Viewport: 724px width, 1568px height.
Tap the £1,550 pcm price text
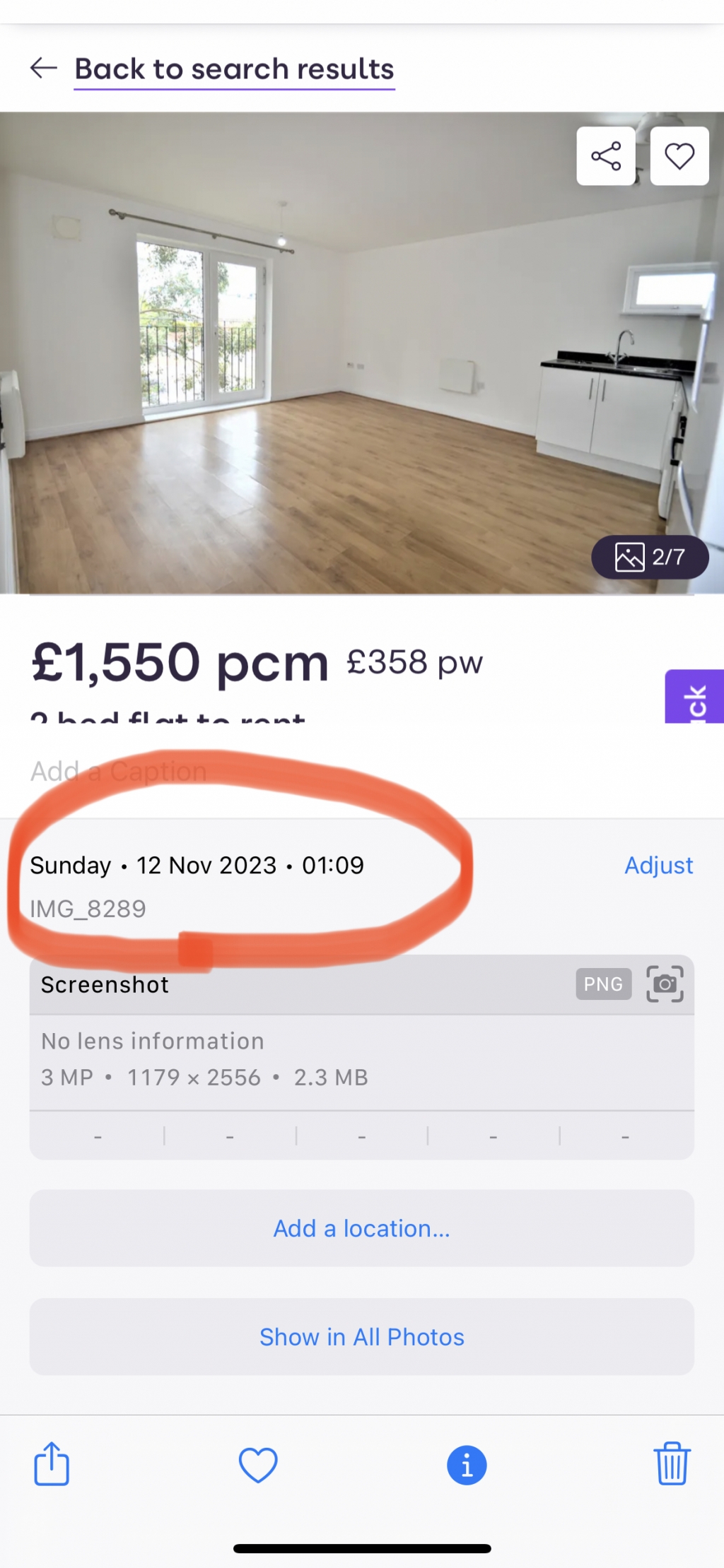(x=180, y=663)
